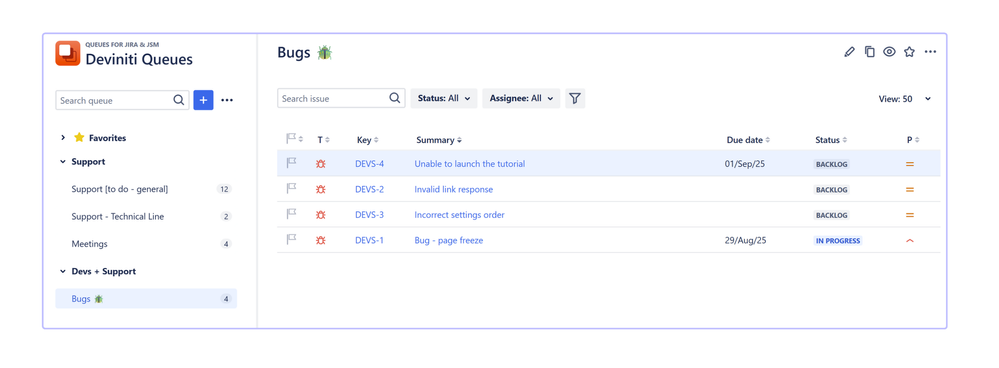Select the Bugs queue in sidebar
The image size is (999, 368).
tap(146, 299)
